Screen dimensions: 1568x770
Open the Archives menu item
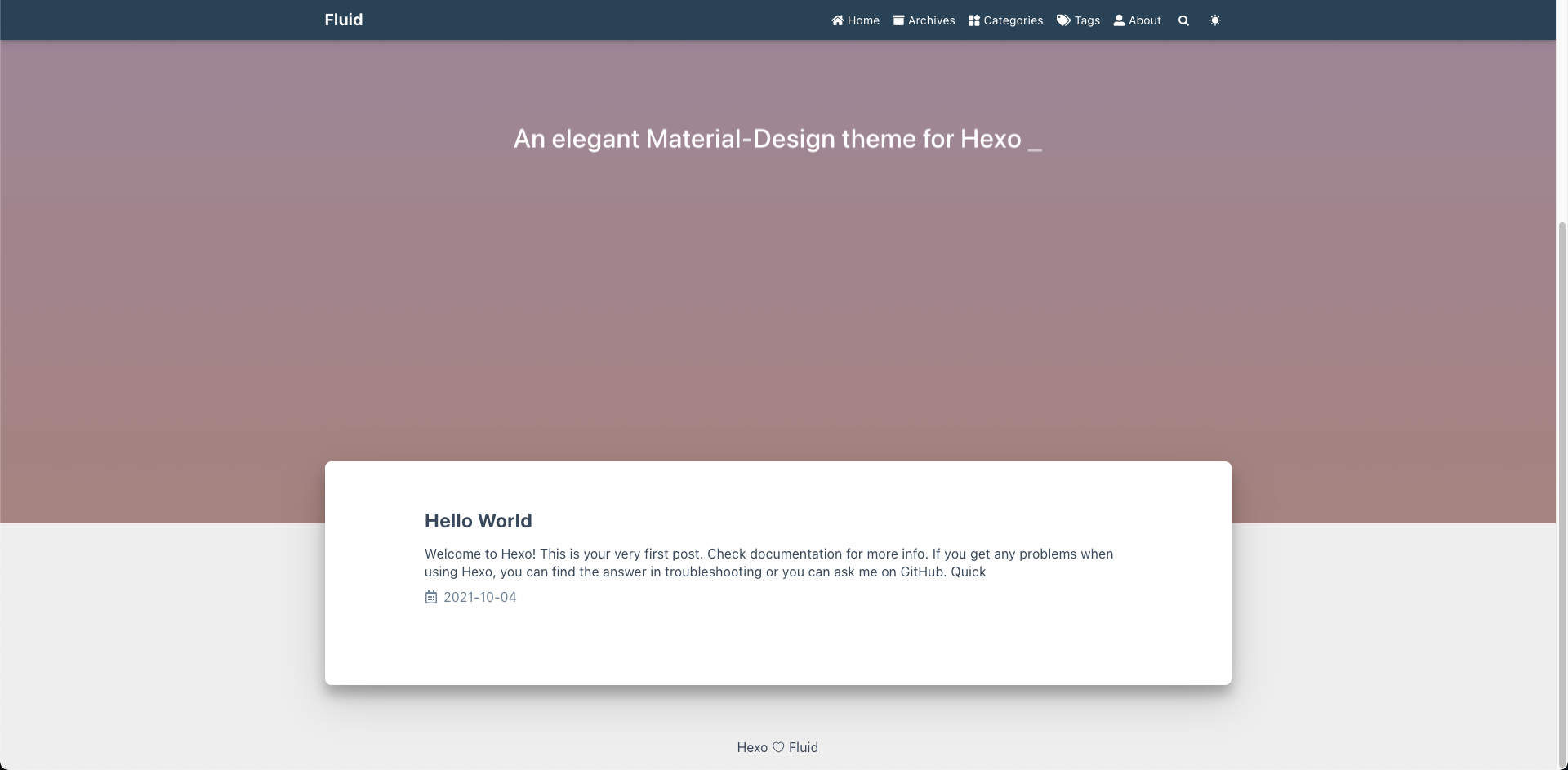pyautogui.click(x=924, y=20)
